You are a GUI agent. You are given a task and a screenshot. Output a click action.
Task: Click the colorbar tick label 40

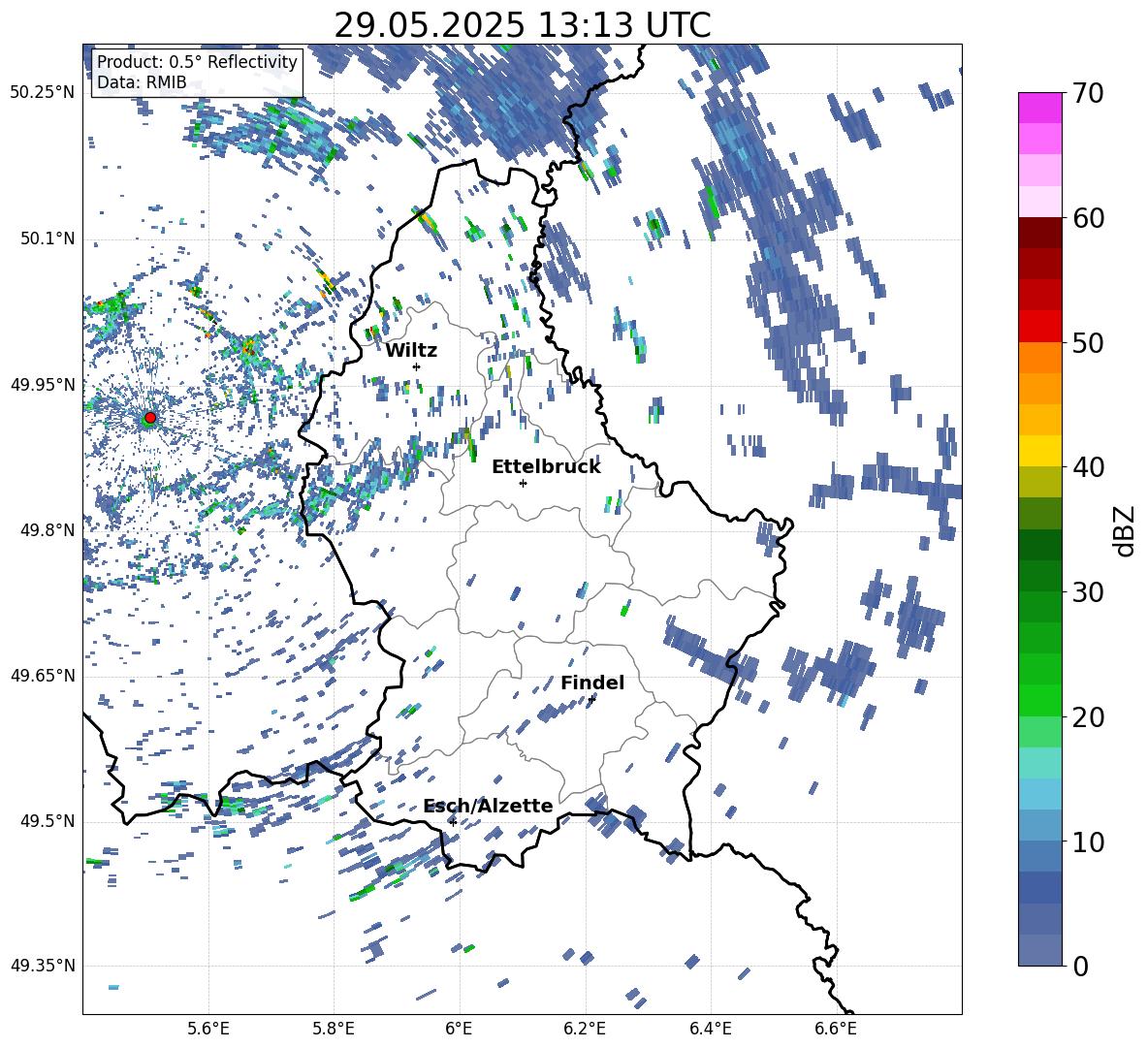(1088, 467)
